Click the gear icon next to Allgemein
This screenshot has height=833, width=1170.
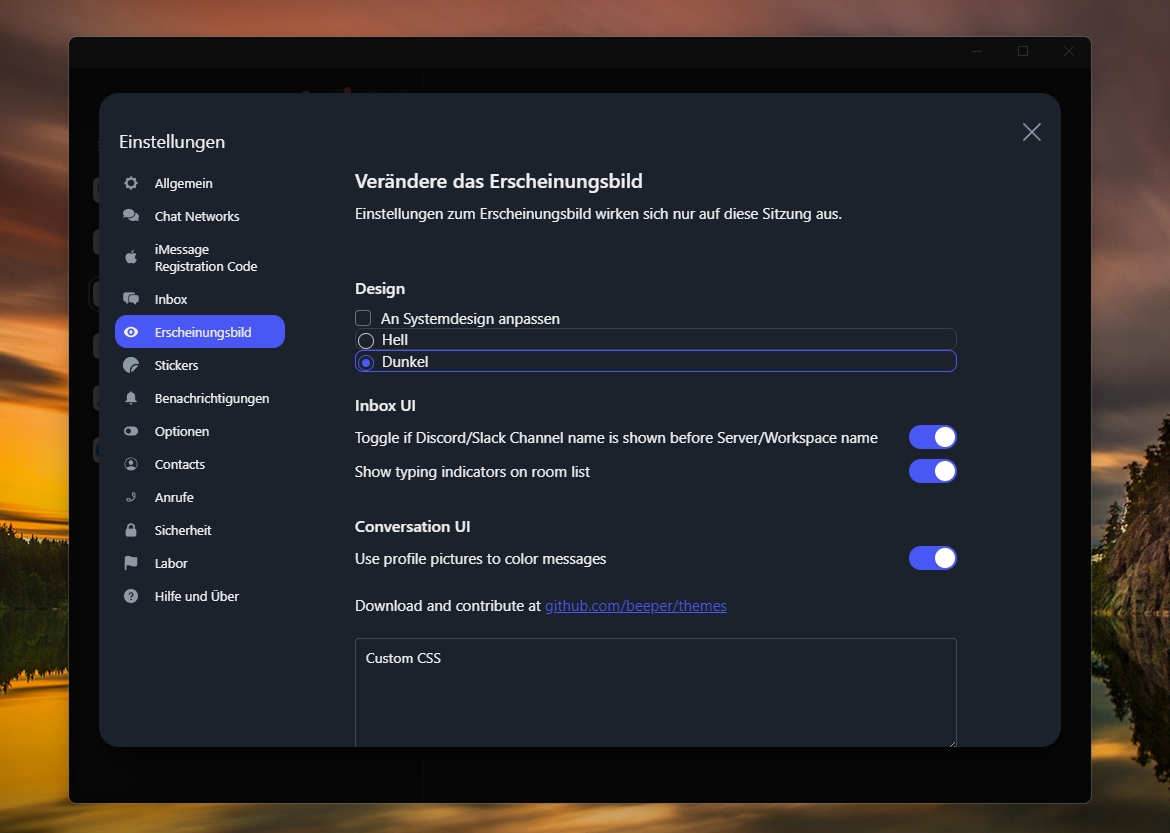click(x=131, y=183)
